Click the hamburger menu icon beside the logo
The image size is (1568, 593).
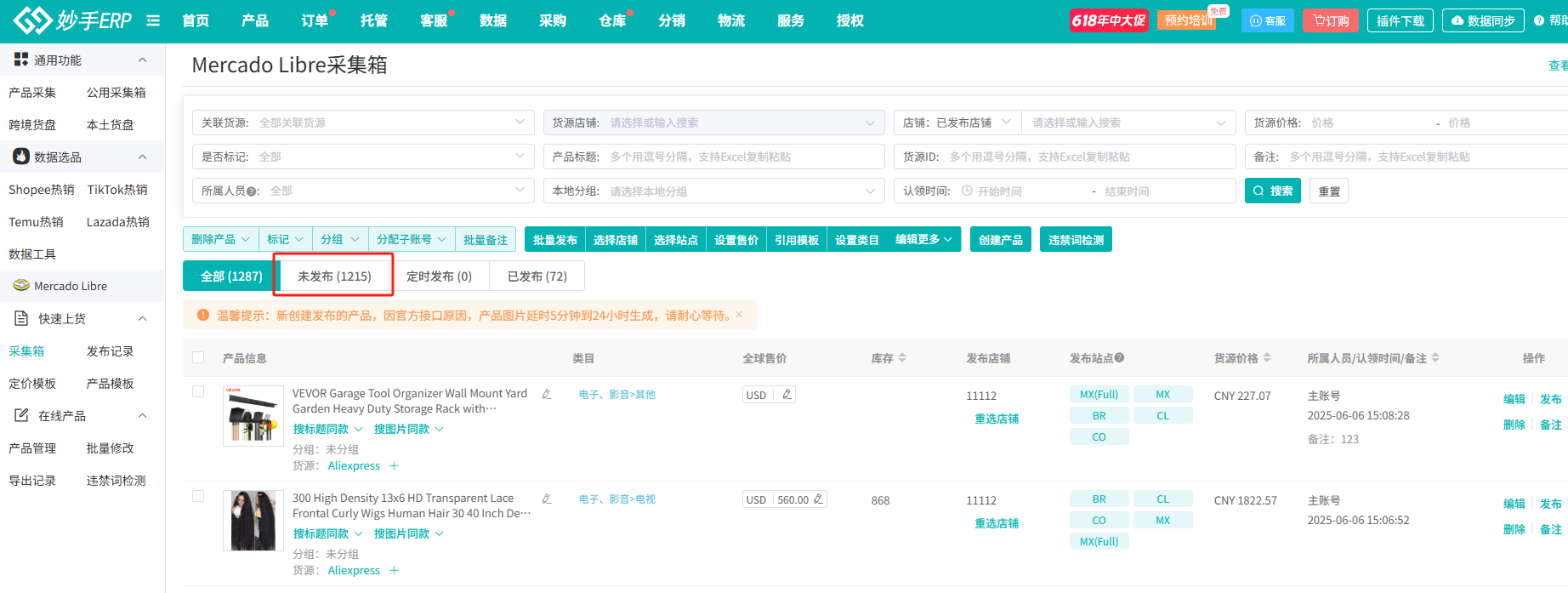(x=153, y=20)
